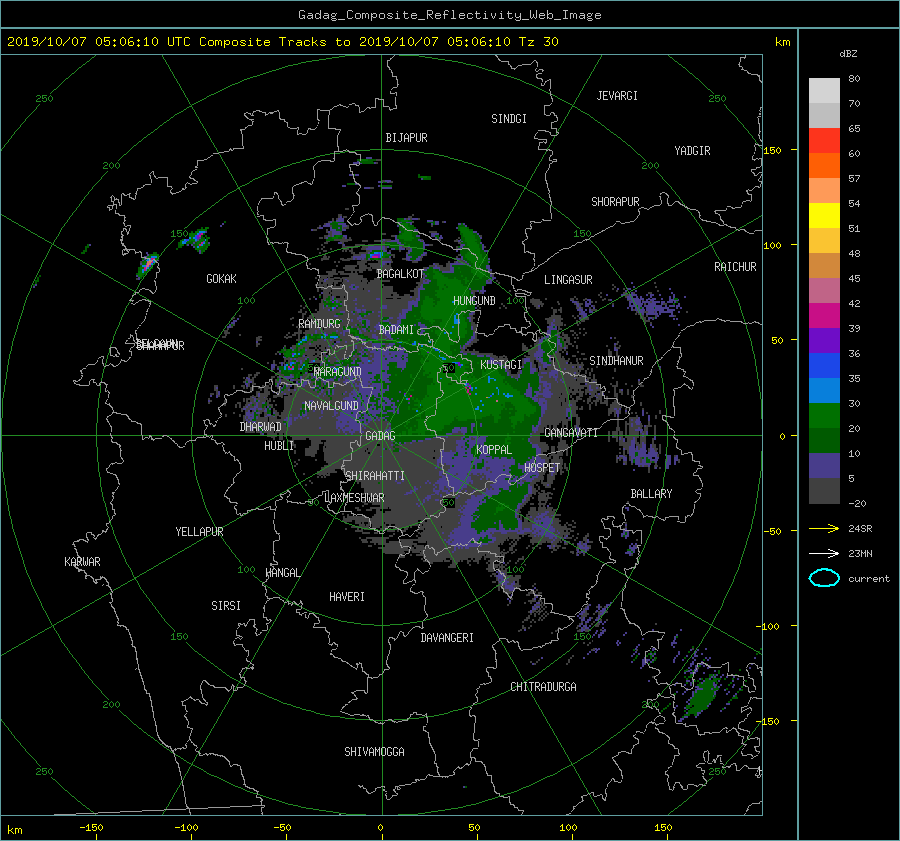The width and height of the screenshot is (900, 841).
Task: Click the YADGIR city label
Action: click(x=692, y=151)
